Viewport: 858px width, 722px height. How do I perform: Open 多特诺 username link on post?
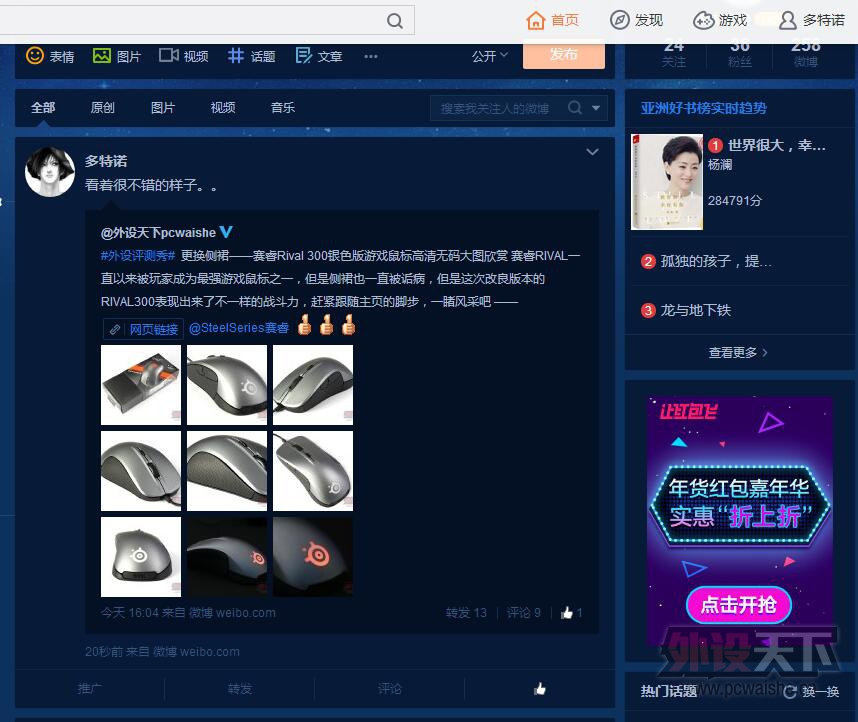point(106,161)
